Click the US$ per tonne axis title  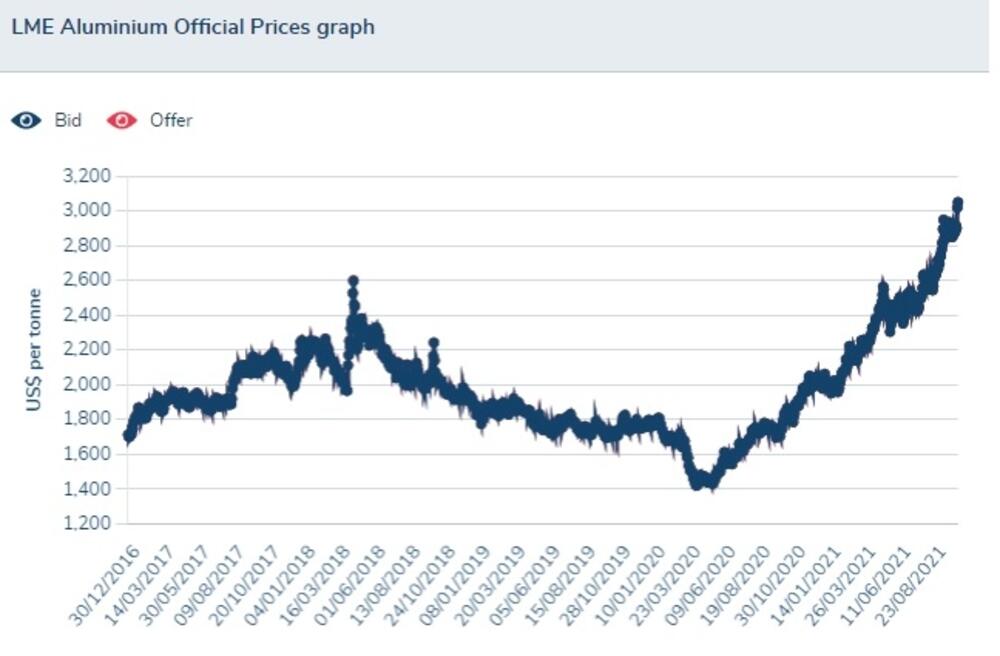point(34,350)
